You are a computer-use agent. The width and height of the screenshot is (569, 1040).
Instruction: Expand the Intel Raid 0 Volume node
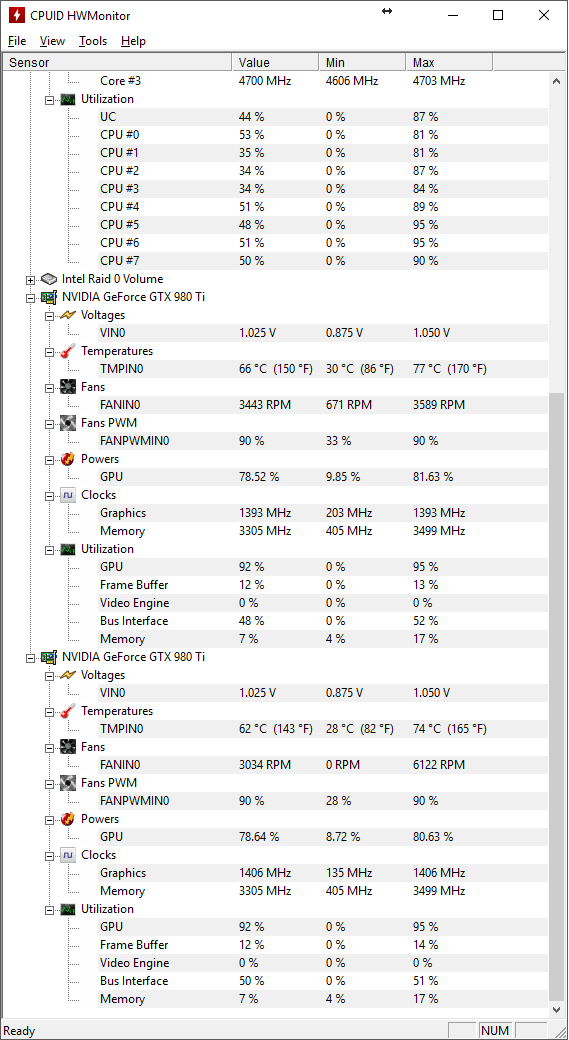pyautogui.click(x=31, y=280)
